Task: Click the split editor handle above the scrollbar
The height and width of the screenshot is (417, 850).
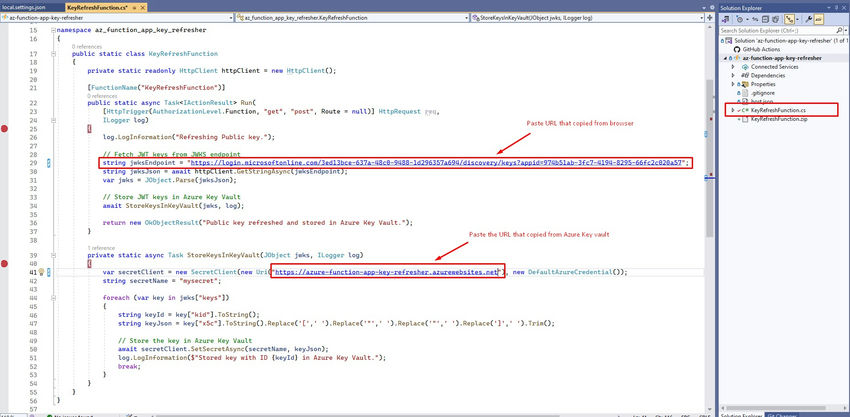Action: (712, 18)
